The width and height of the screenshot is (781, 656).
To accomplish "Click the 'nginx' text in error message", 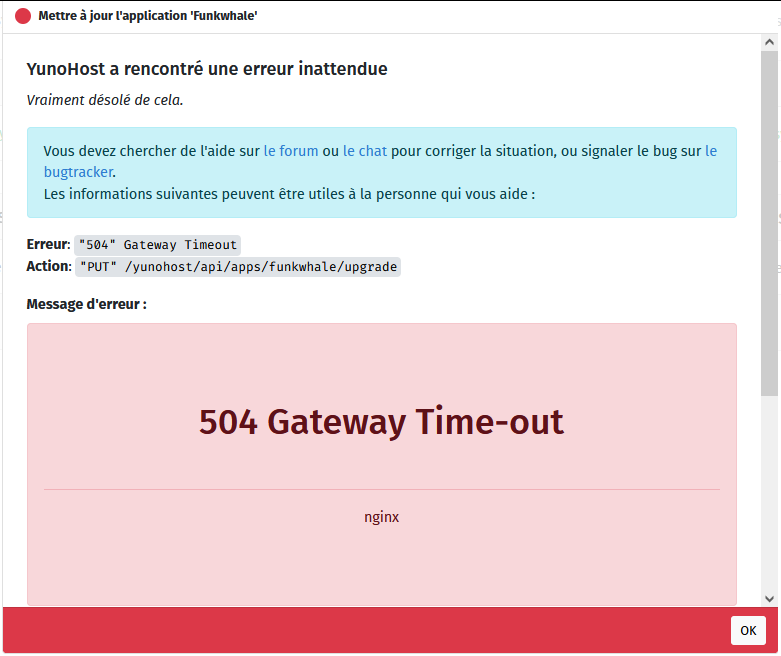I will pos(382,517).
